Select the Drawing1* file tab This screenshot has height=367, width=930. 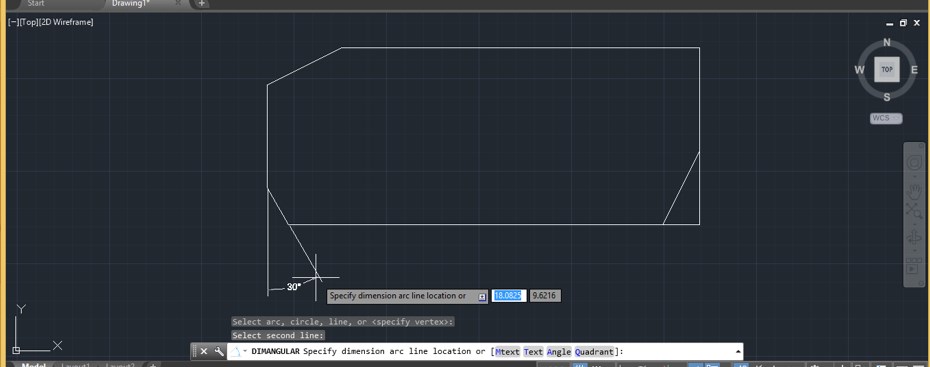point(131,4)
